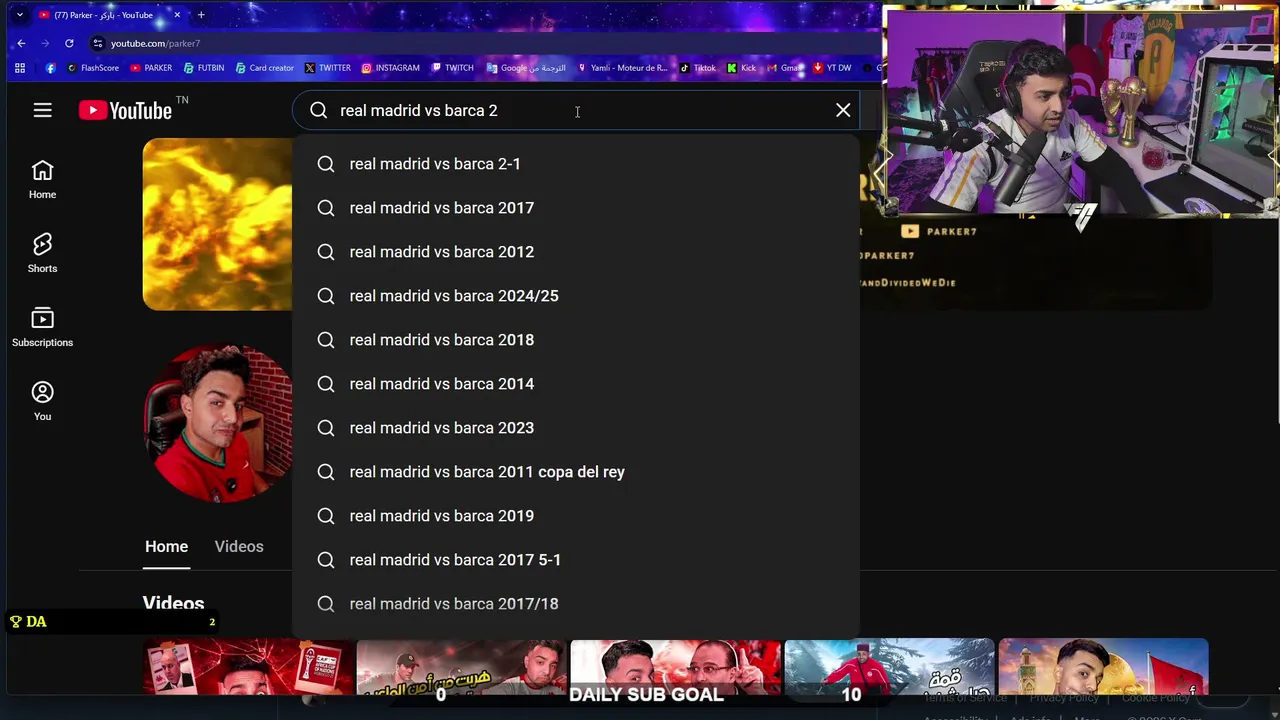This screenshot has height=720, width=1280.
Task: Click the search icon beside suggestion 2024/25
Action: [326, 296]
